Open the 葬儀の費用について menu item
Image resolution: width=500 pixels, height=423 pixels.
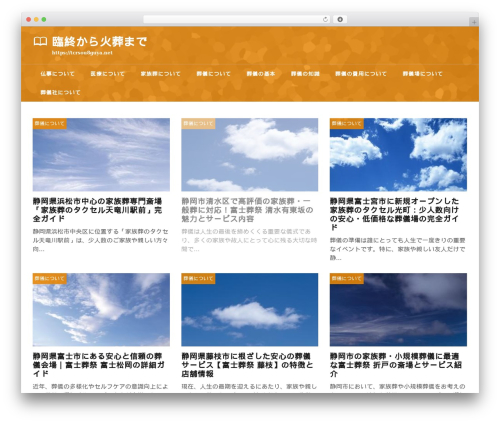click(361, 74)
